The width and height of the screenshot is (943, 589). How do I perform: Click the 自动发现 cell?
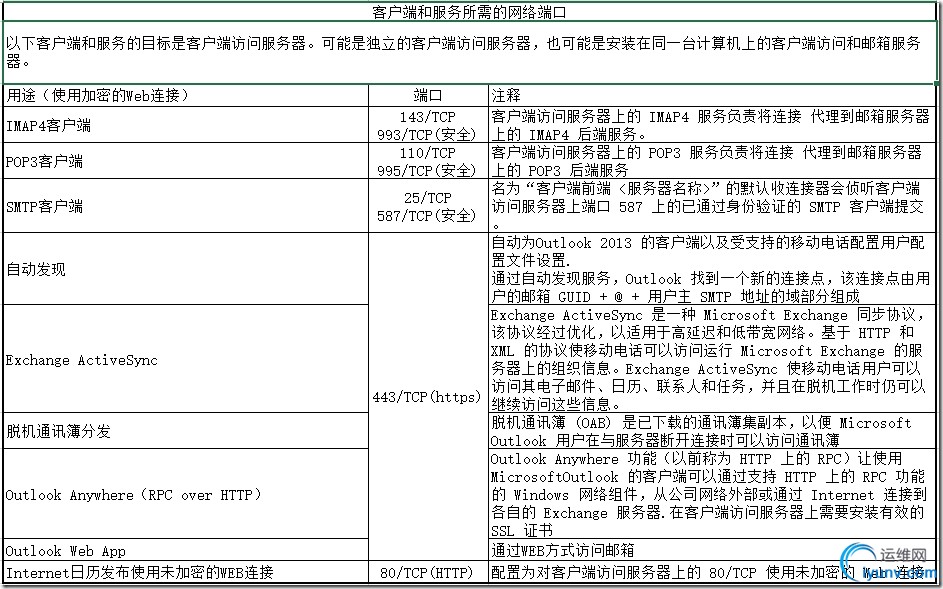tap(186, 269)
